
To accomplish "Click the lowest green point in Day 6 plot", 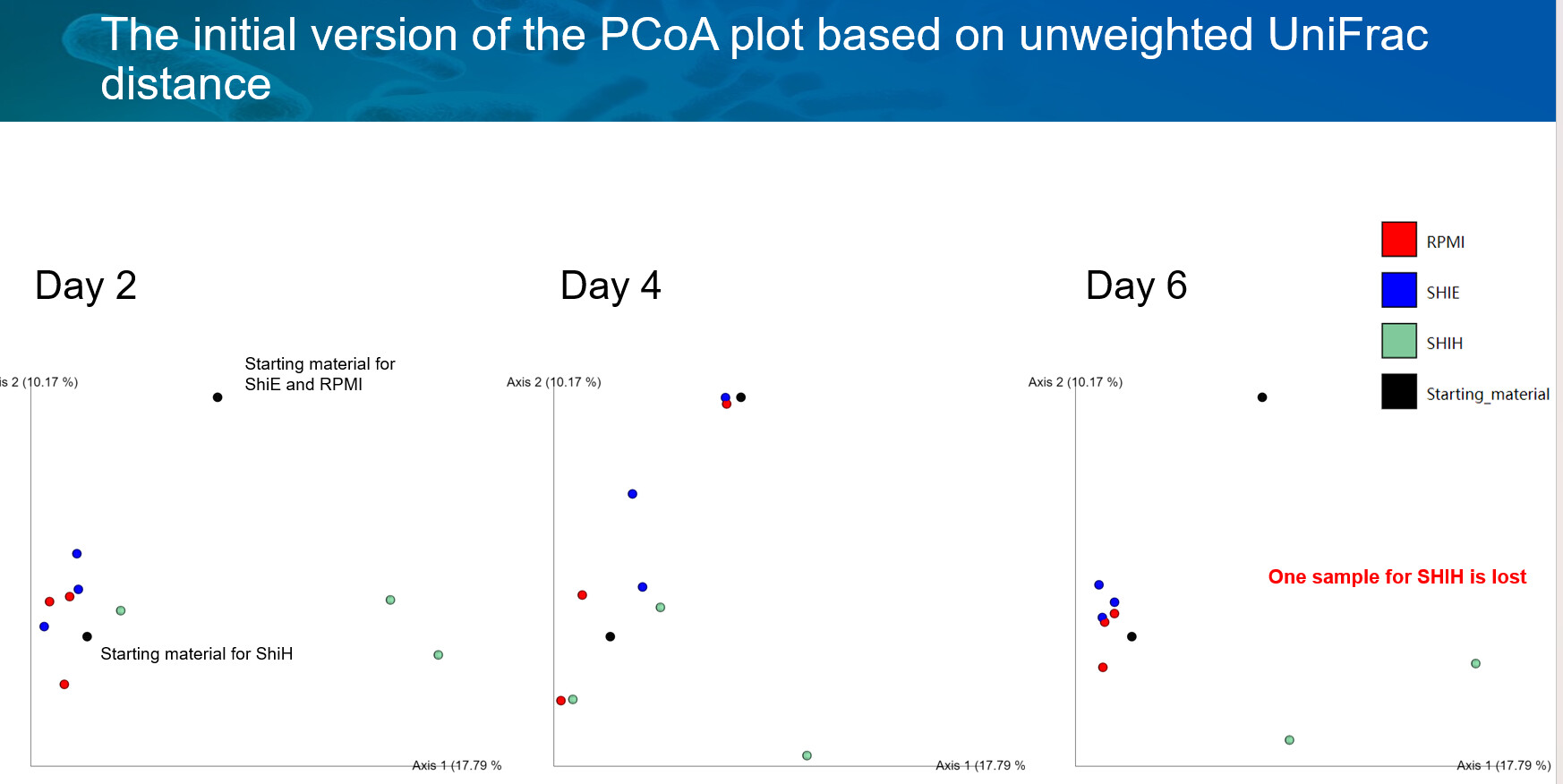I will [x=1289, y=740].
